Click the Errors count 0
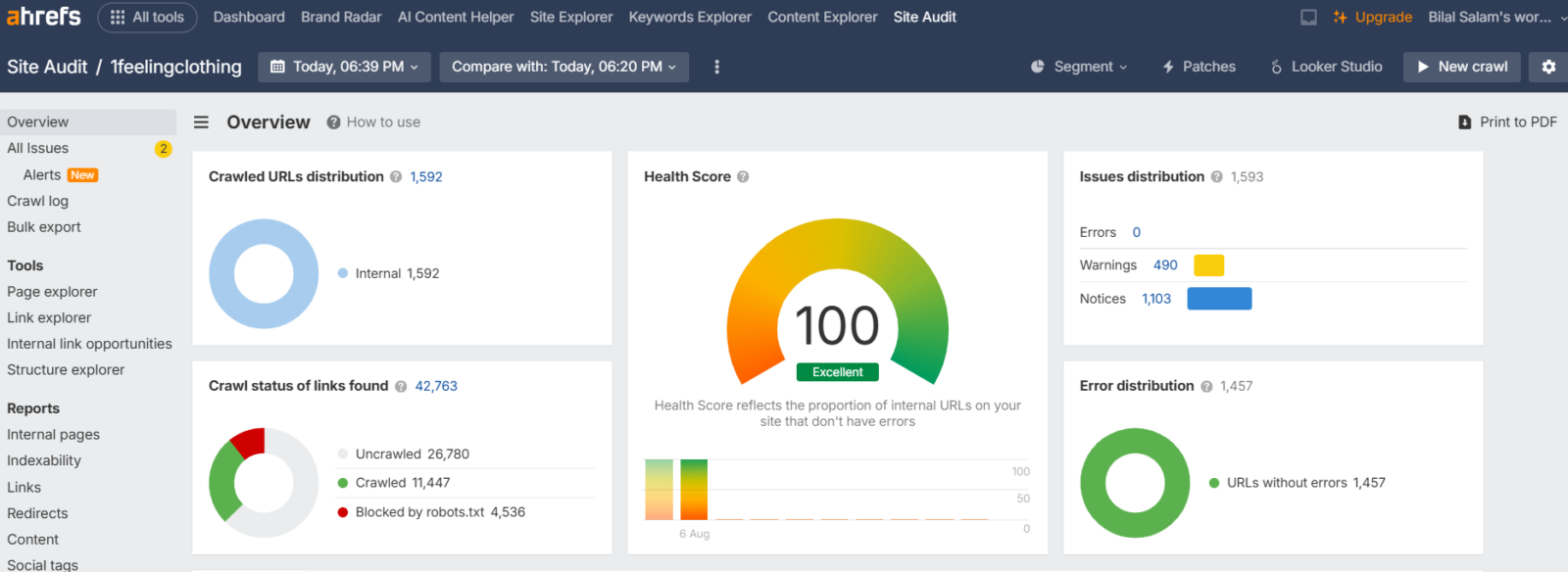The width and height of the screenshot is (1568, 572). [x=1137, y=233]
